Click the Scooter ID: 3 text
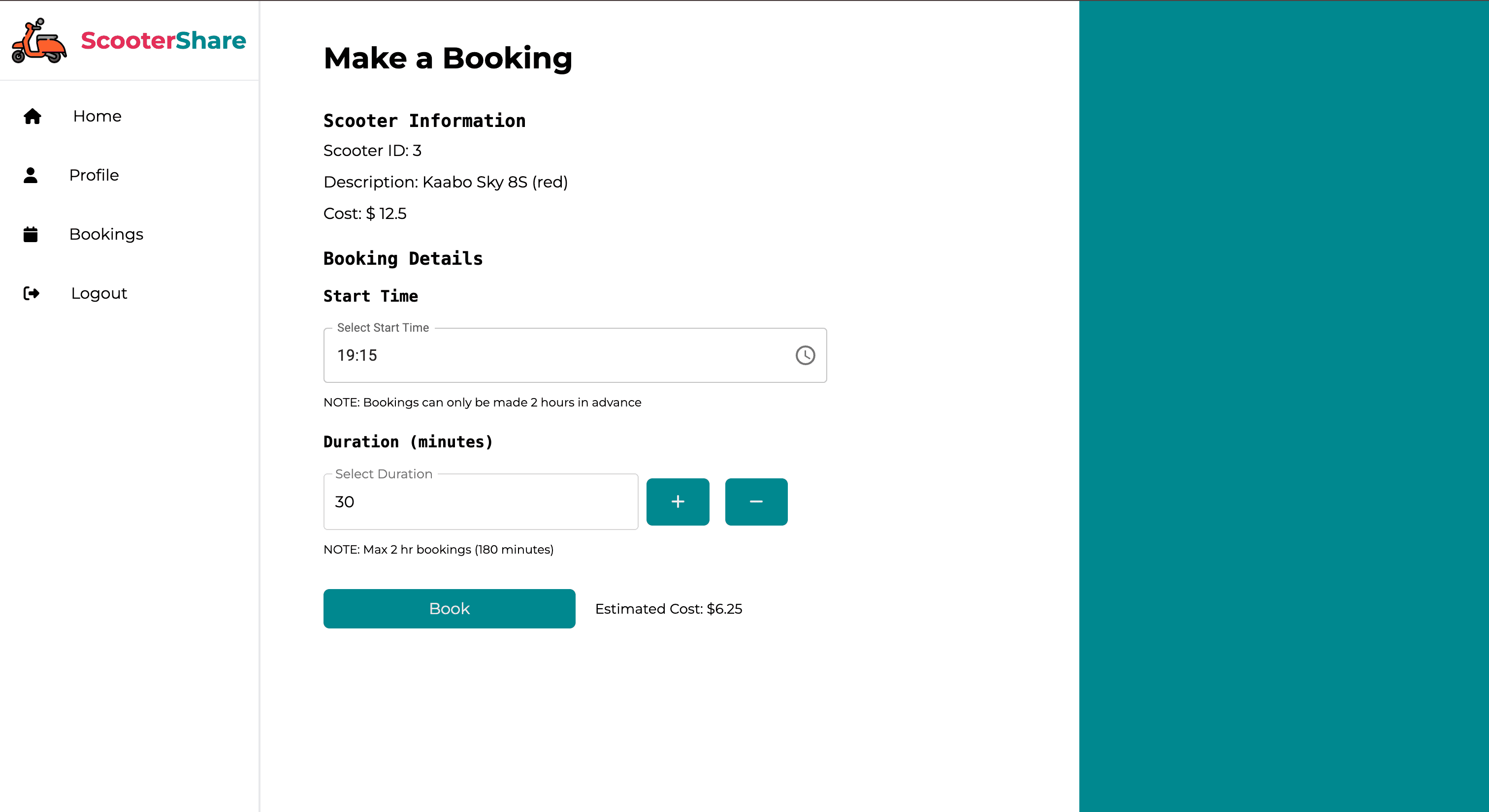 coord(372,151)
